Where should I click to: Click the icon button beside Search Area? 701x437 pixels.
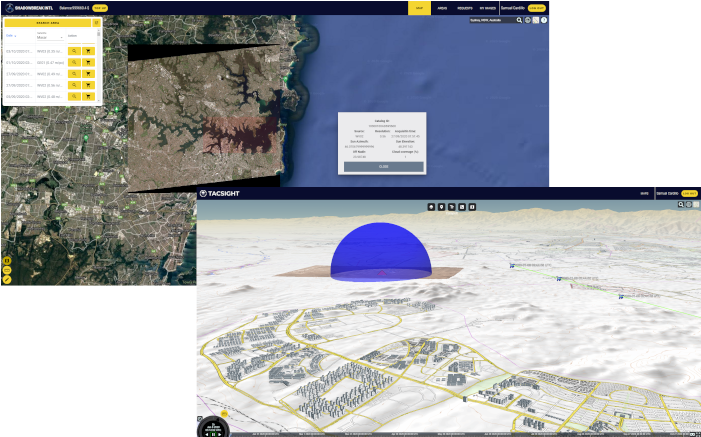pos(96,23)
